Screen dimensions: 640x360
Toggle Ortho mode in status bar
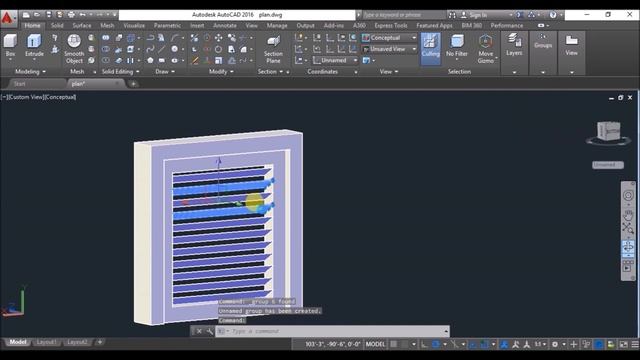coord(424,344)
